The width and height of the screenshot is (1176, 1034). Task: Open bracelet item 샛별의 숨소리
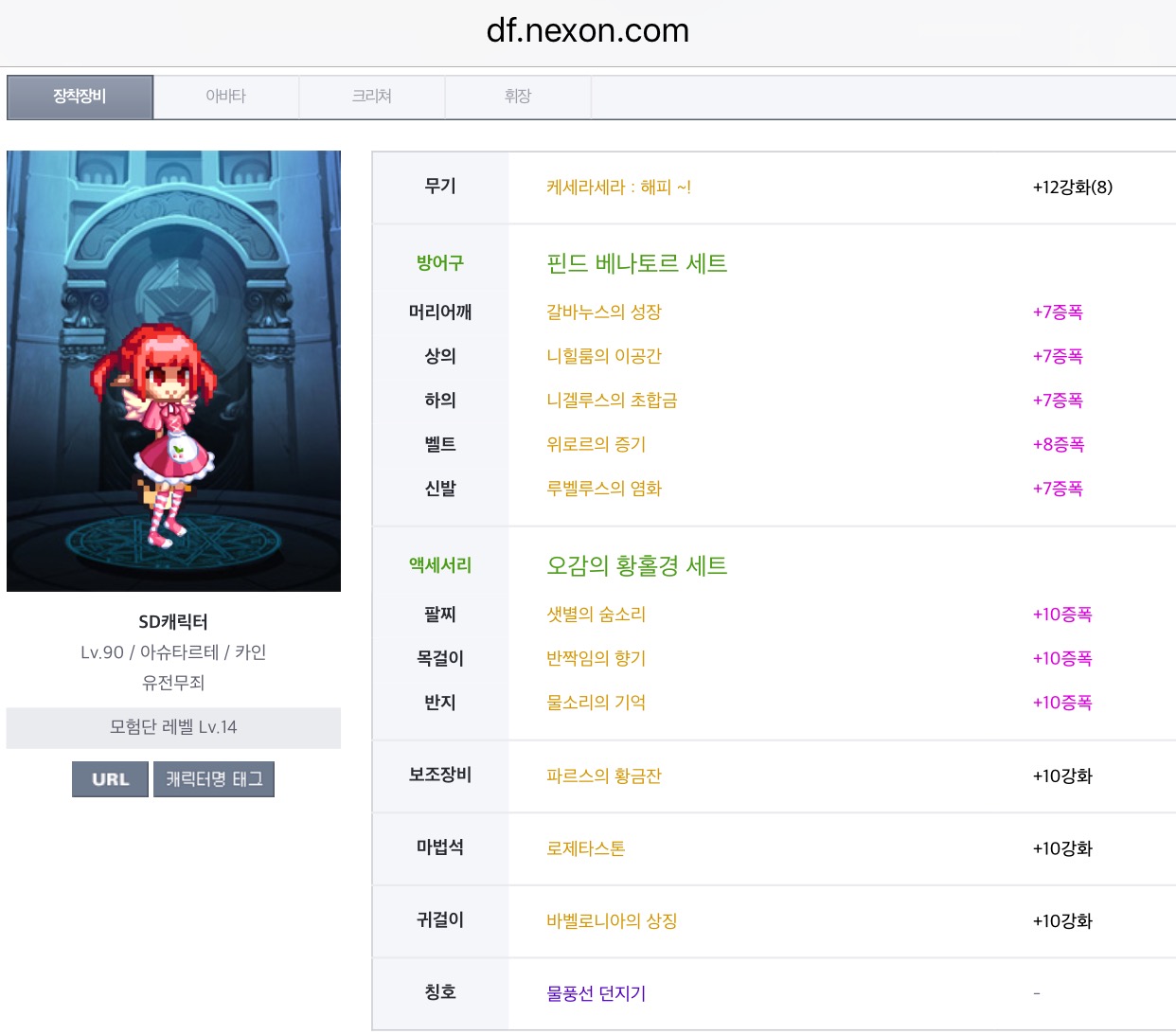click(x=596, y=615)
